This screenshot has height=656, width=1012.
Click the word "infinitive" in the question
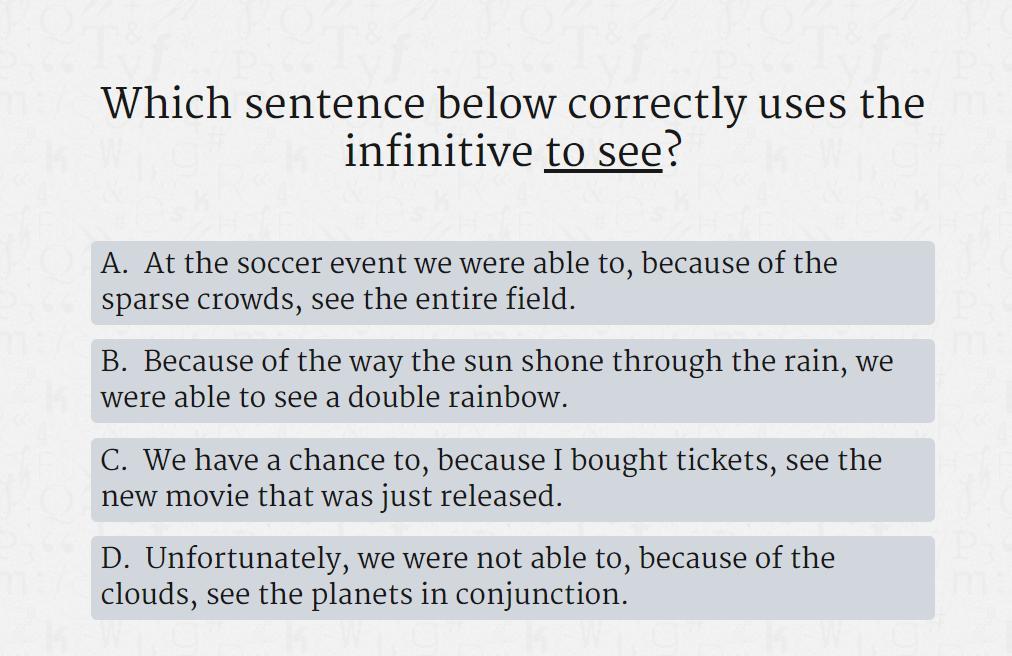click(x=438, y=152)
